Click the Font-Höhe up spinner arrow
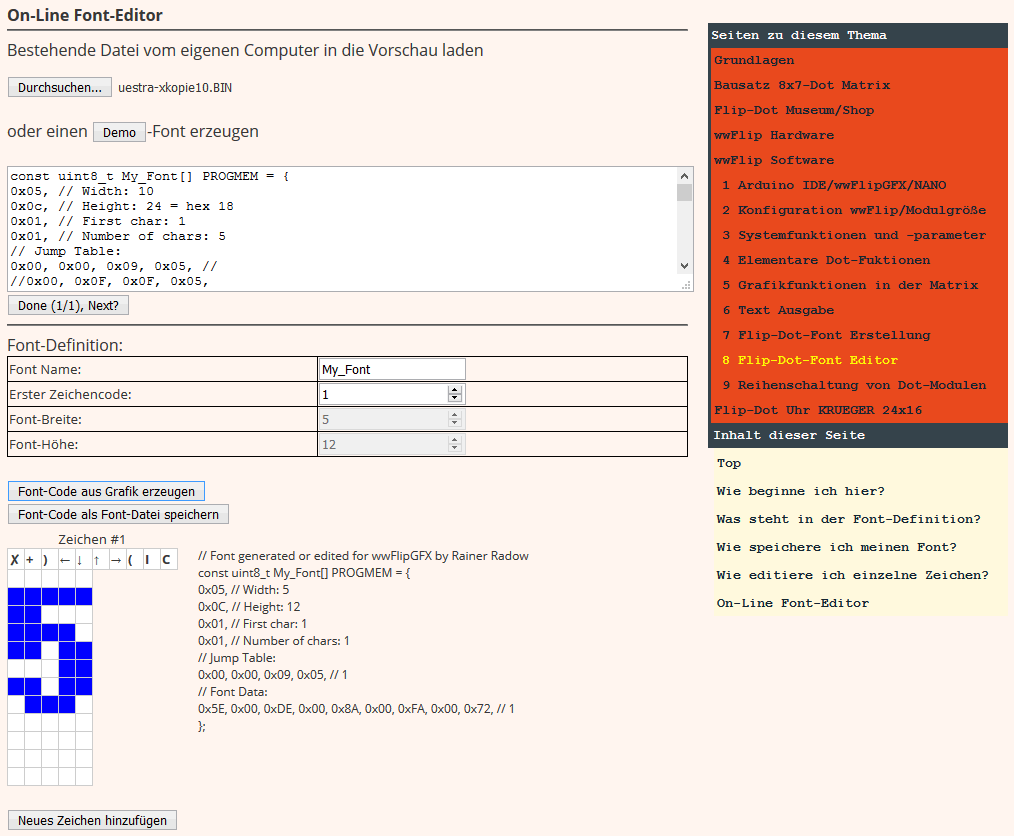The width and height of the screenshot is (1014, 836). click(x=455, y=440)
